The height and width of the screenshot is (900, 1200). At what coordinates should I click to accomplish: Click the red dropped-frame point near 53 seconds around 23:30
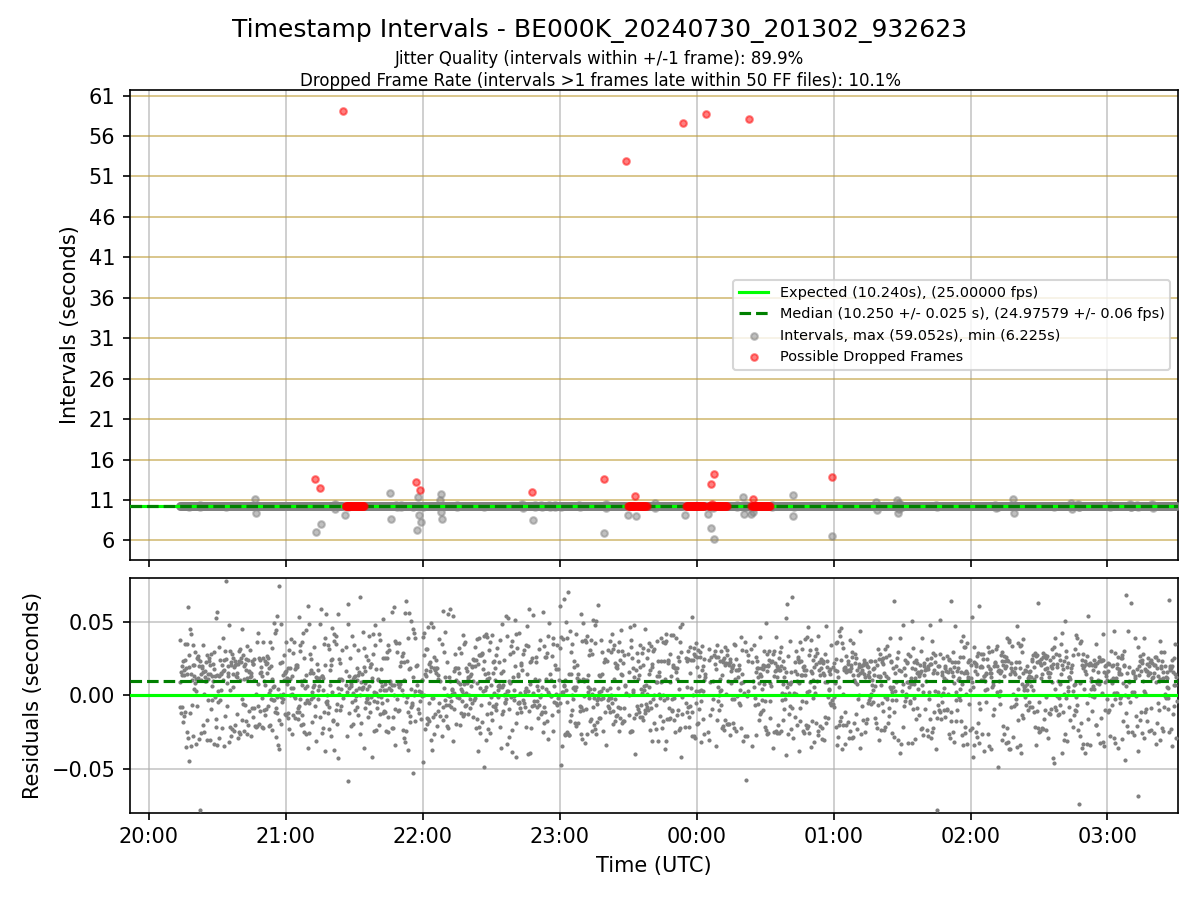click(626, 161)
